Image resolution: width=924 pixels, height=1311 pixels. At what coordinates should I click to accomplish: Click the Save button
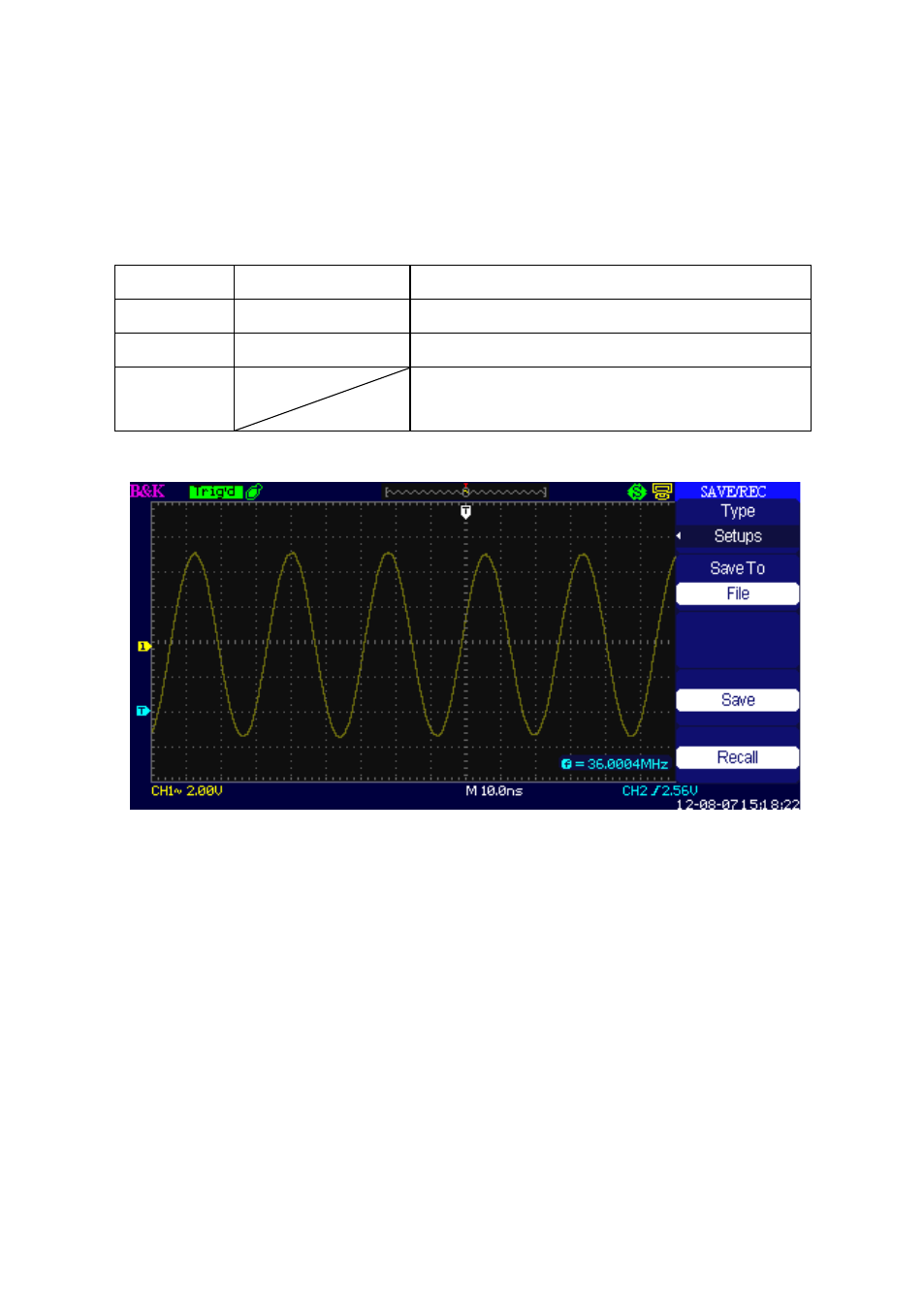pos(737,700)
